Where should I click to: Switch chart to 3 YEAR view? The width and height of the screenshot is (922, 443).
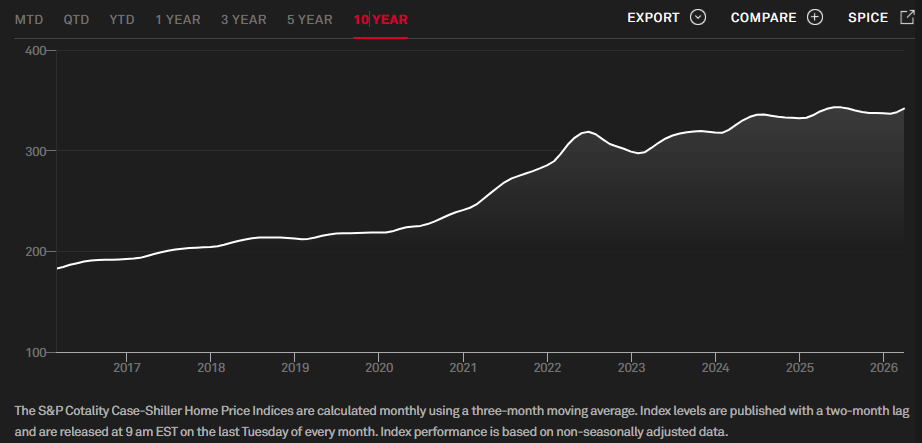point(243,19)
